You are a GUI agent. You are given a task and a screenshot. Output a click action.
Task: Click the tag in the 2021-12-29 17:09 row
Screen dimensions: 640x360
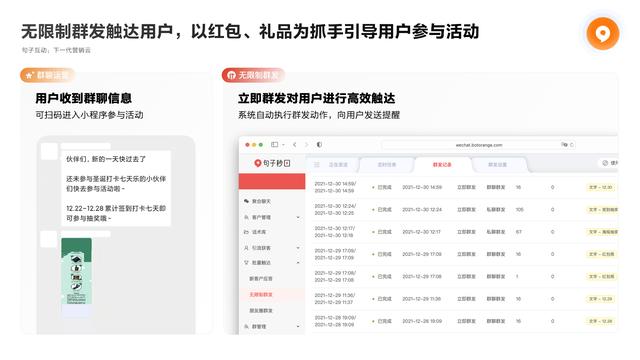[x=602, y=254]
